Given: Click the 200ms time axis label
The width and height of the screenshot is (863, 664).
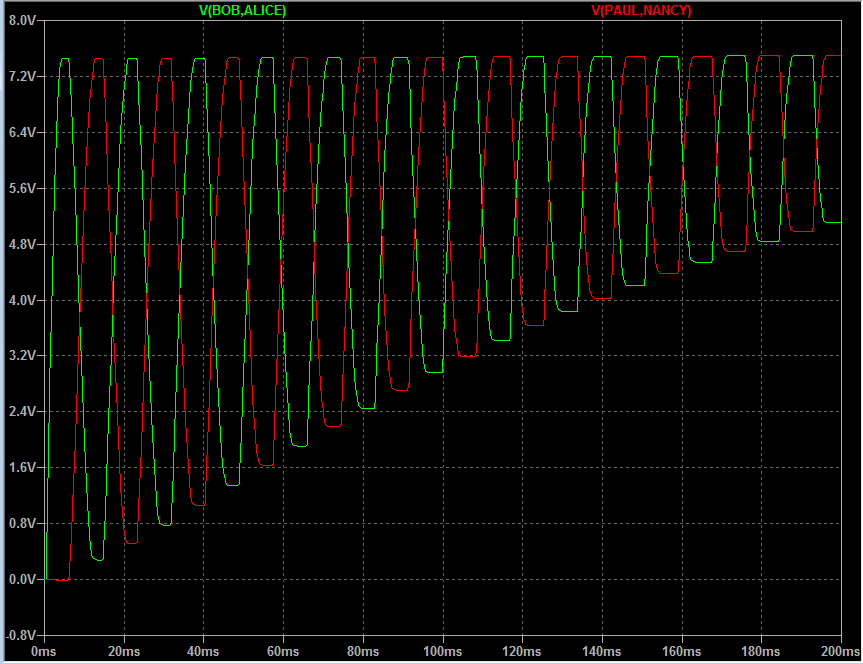Looking at the screenshot, I should point(840,652).
